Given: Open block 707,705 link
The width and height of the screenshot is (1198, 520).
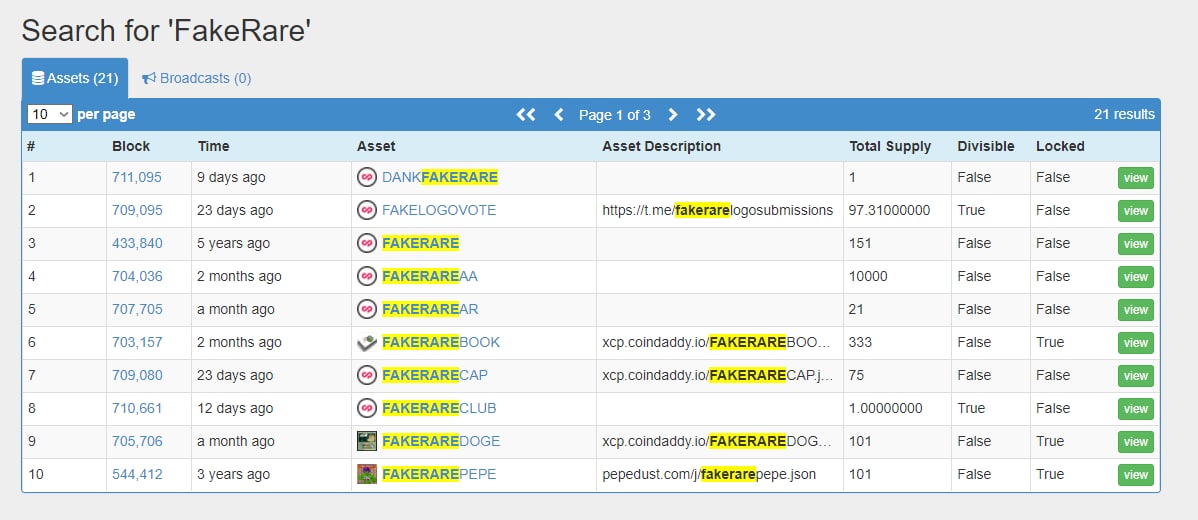Looking at the screenshot, I should 137,309.
